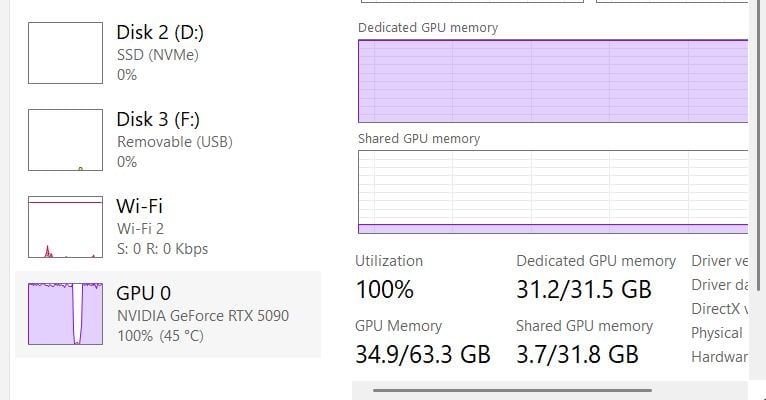Select the Disk 2 (D:) title text
766x400 pixels.
[160, 32]
